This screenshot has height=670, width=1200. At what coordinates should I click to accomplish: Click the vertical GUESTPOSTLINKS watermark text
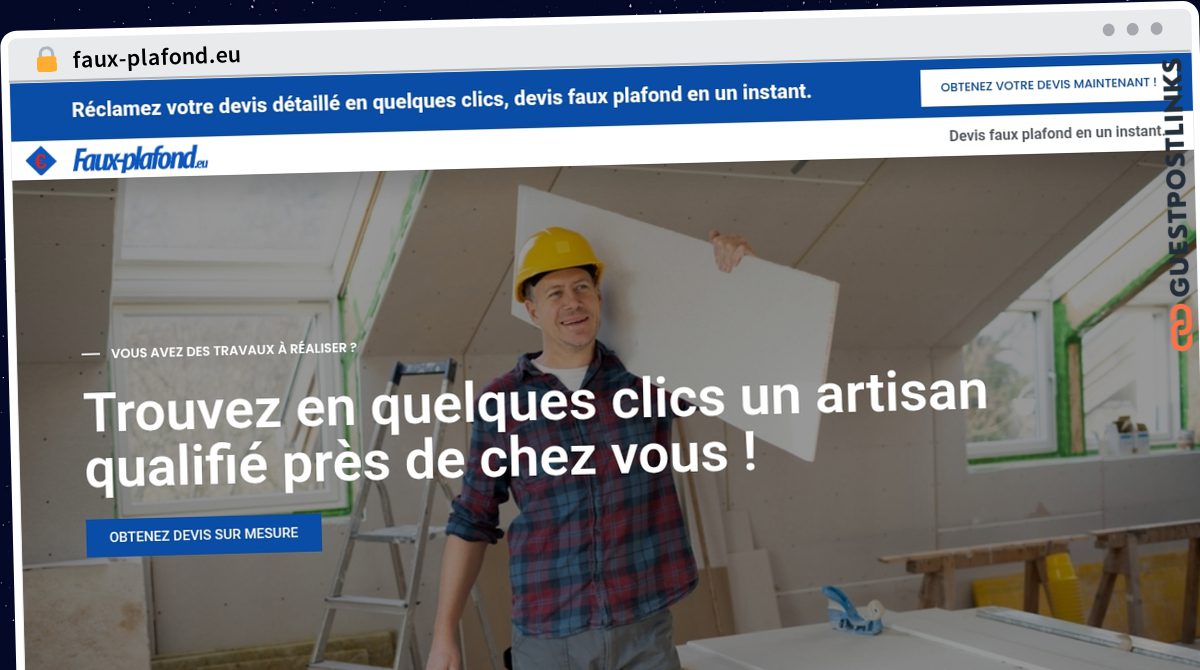point(1181,180)
